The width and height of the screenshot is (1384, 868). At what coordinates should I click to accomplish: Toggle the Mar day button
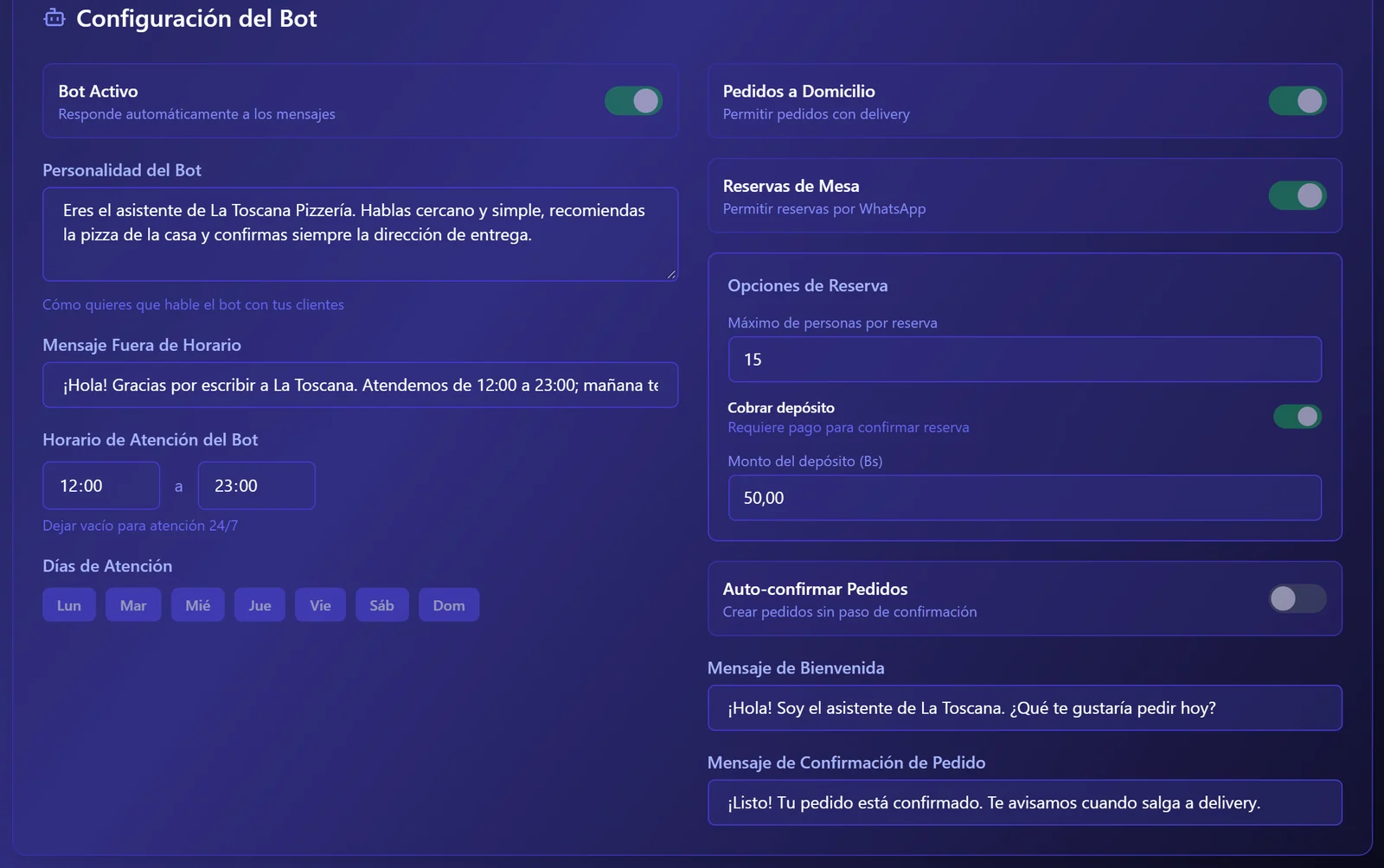tap(133, 605)
